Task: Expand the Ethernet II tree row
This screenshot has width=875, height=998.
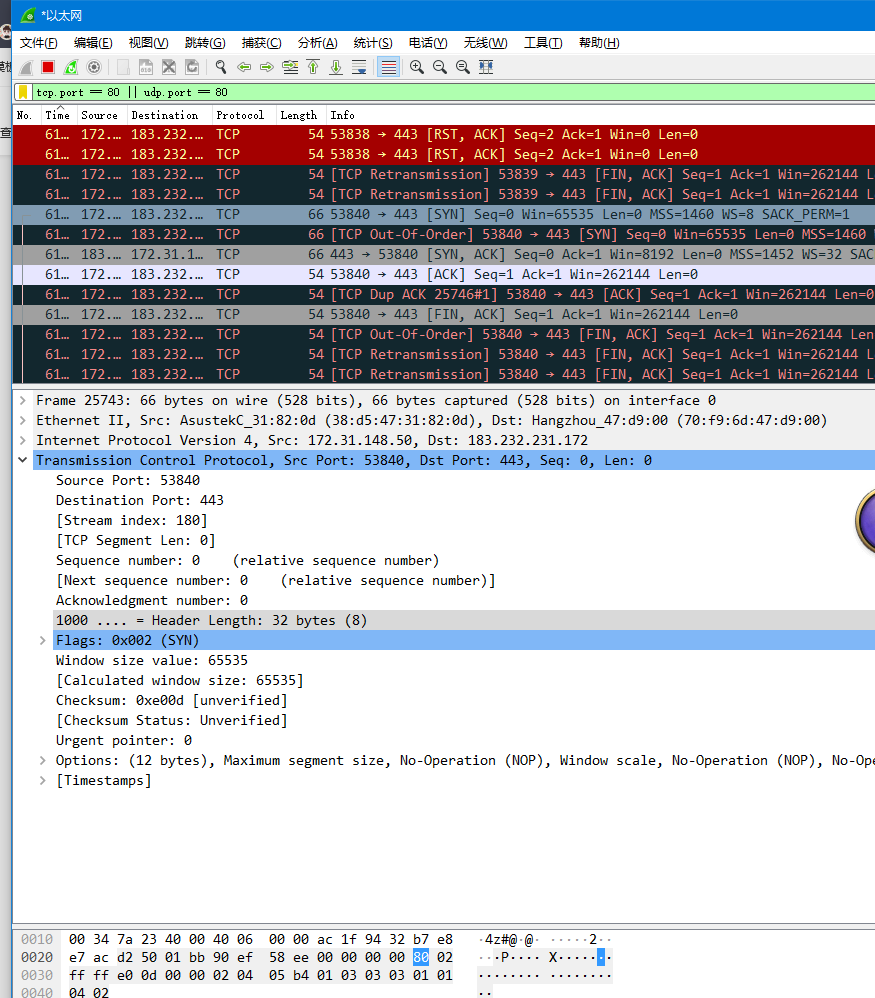Action: click(x=23, y=420)
